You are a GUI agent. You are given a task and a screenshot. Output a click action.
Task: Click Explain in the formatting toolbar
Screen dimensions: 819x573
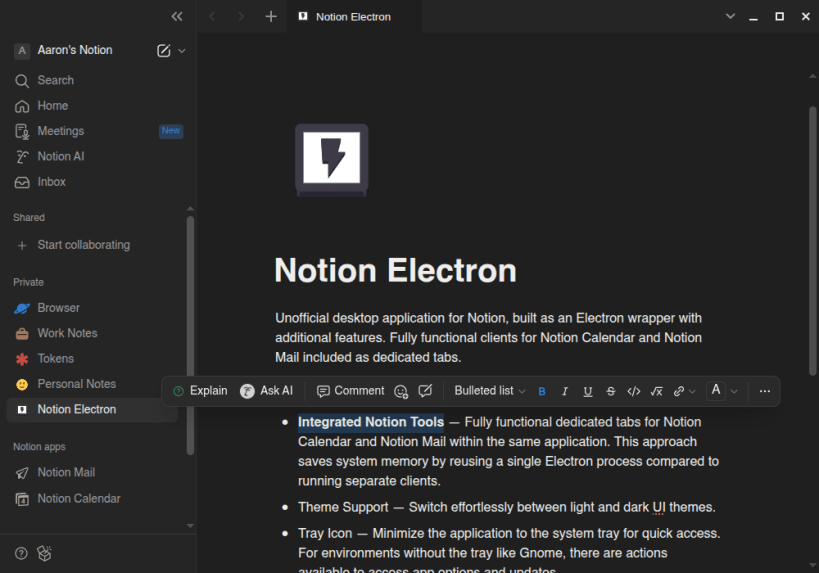pos(201,391)
